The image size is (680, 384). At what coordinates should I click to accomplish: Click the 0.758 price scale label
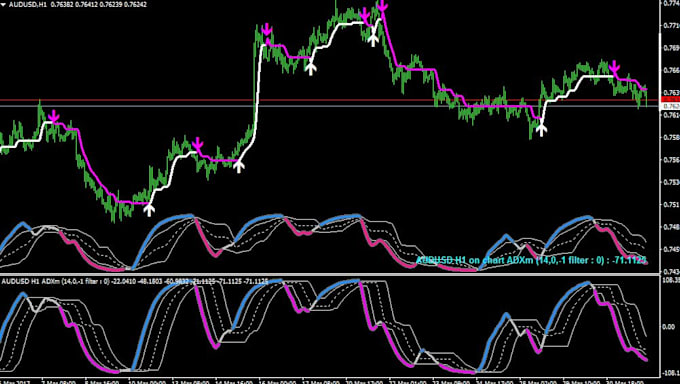pos(671,138)
